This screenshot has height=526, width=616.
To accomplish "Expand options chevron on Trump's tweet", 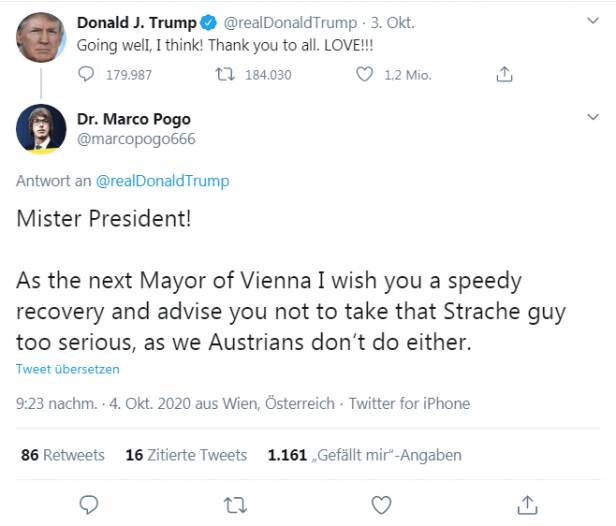I will click(589, 22).
